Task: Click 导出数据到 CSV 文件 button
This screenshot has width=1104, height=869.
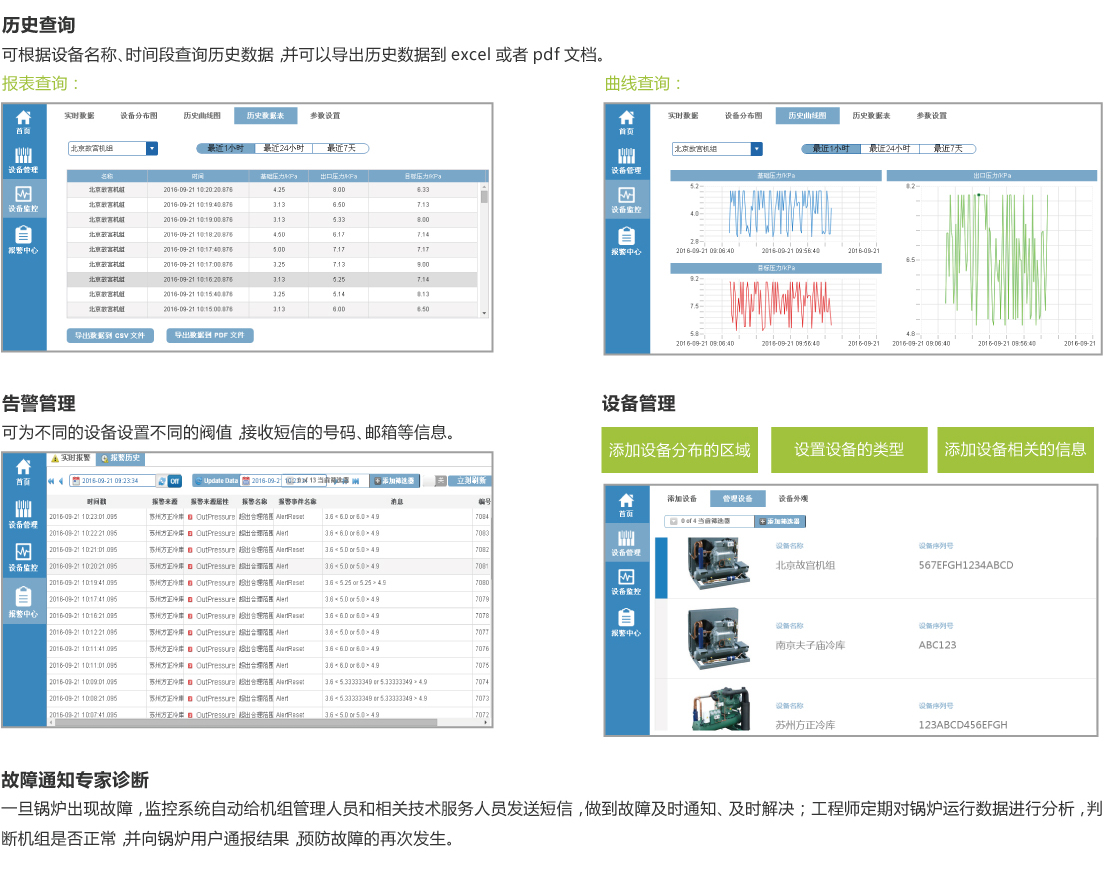Action: [110, 335]
